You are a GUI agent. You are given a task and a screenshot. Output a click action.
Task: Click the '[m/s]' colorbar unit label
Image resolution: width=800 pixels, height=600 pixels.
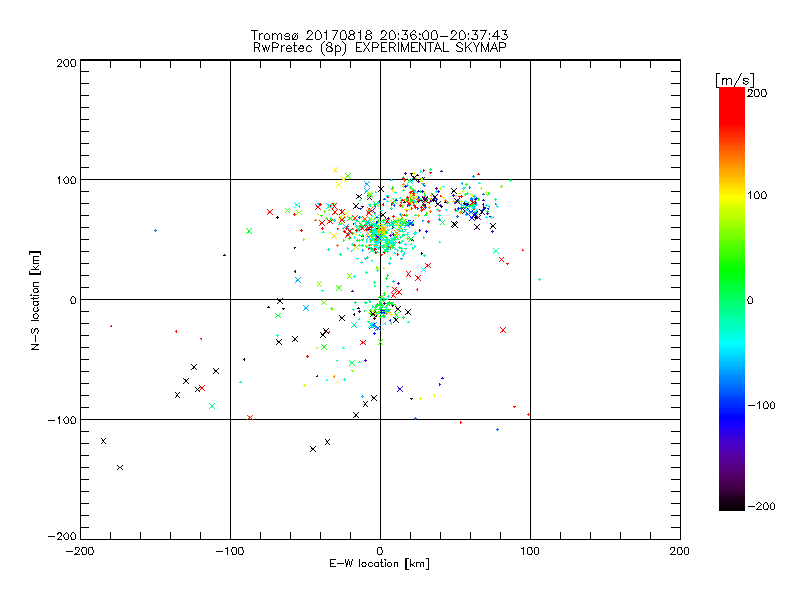pyautogui.click(x=735, y=80)
